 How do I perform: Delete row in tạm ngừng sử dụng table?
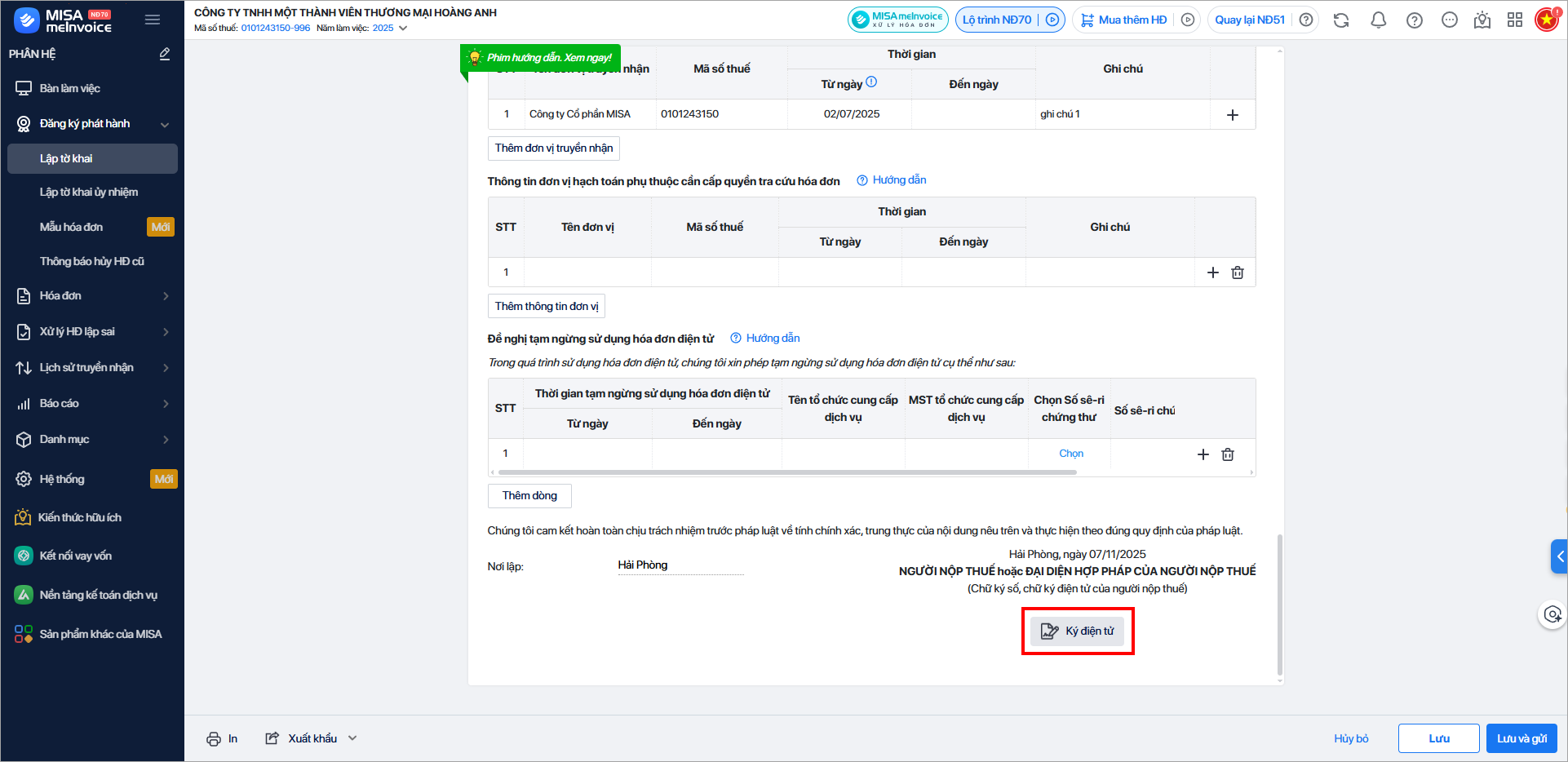tap(1227, 454)
